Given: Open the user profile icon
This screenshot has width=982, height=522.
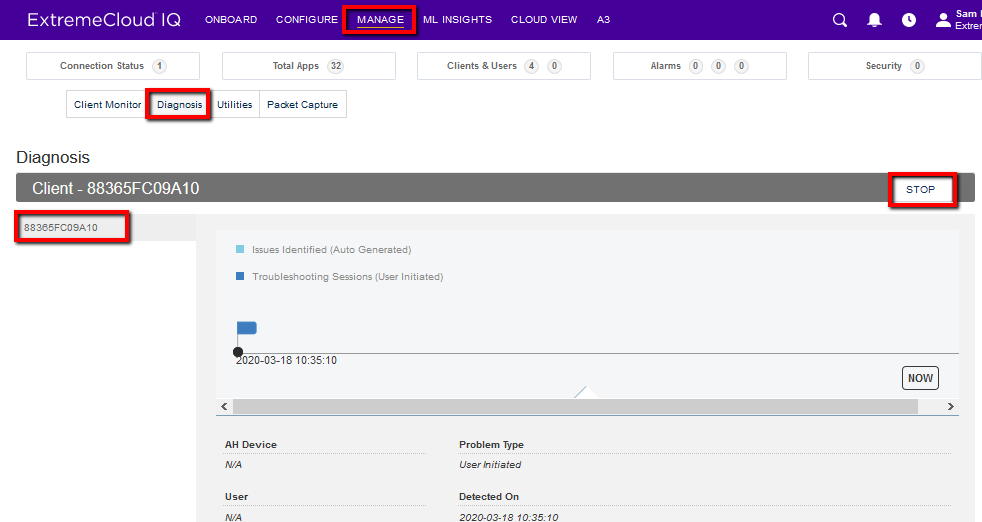Looking at the screenshot, I should pyautogui.click(x=942, y=20).
